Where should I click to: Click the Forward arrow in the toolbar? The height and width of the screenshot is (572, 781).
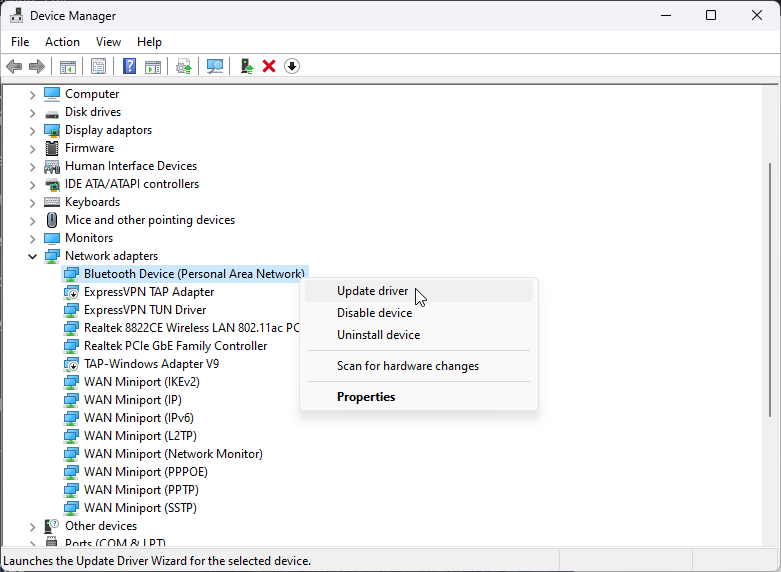coord(37,66)
